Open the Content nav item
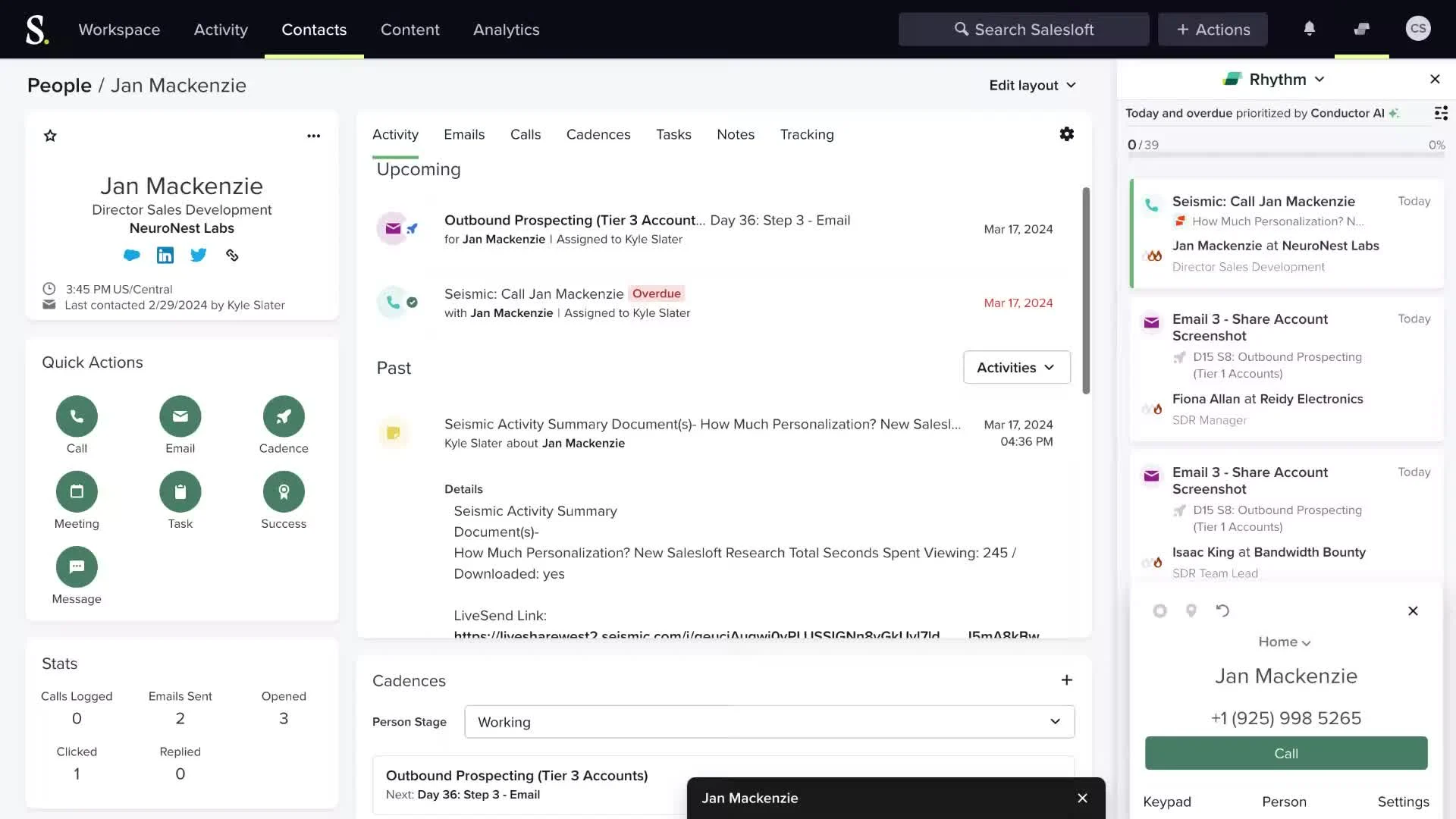 pyautogui.click(x=409, y=30)
